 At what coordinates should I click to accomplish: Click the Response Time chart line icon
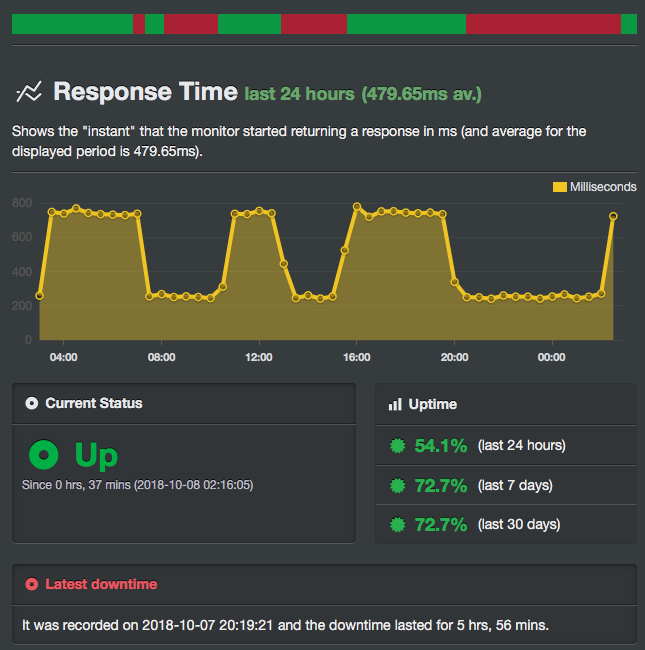(28, 93)
